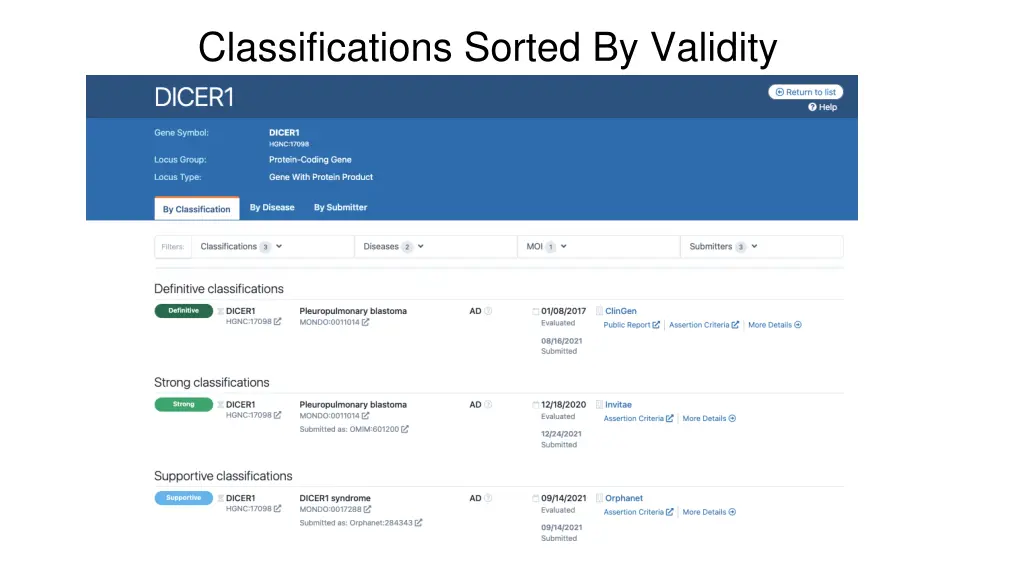Click the Help question mark icon
This screenshot has width=1024, height=576.
click(x=812, y=107)
